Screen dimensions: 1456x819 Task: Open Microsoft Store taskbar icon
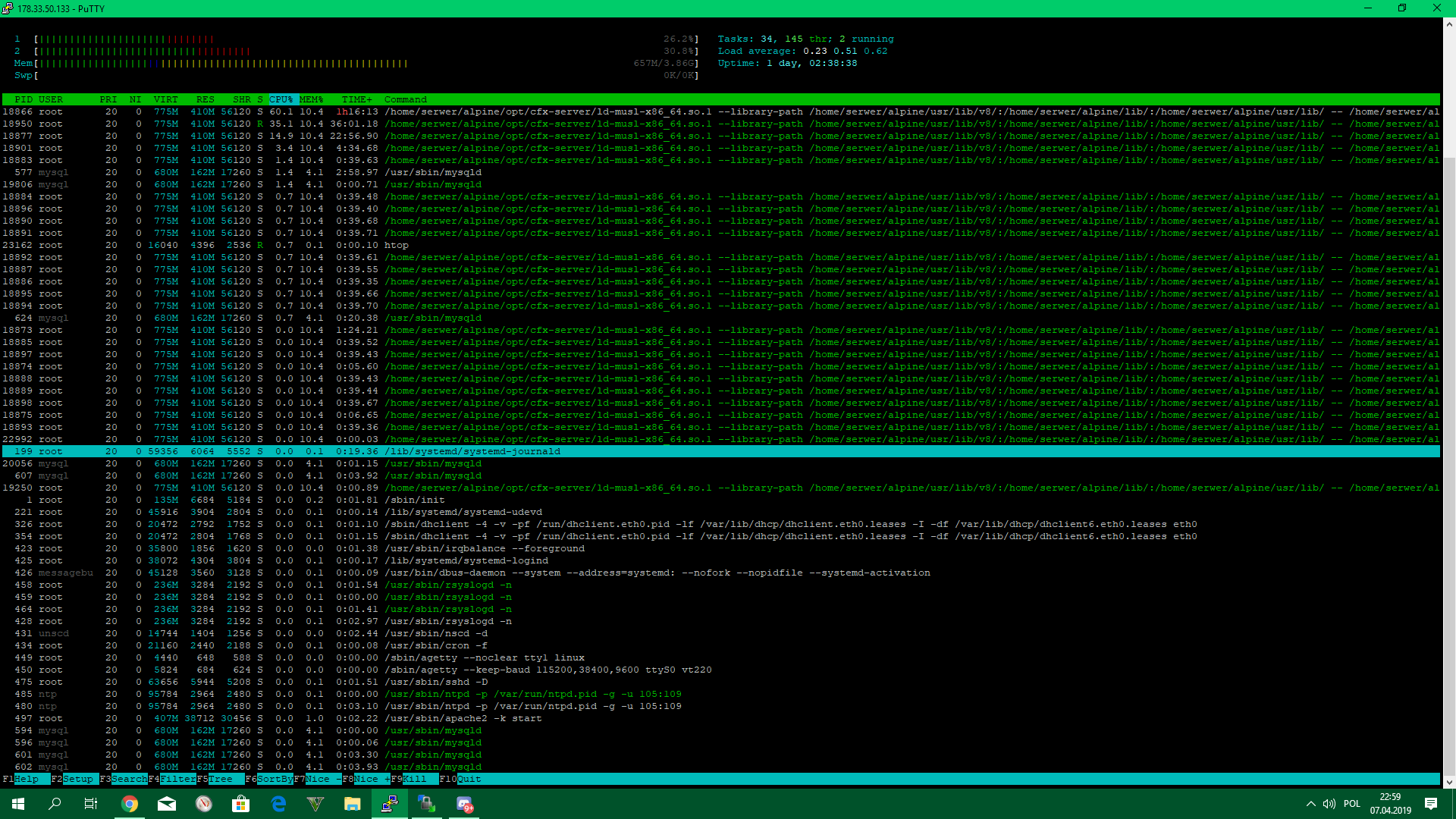click(x=241, y=804)
